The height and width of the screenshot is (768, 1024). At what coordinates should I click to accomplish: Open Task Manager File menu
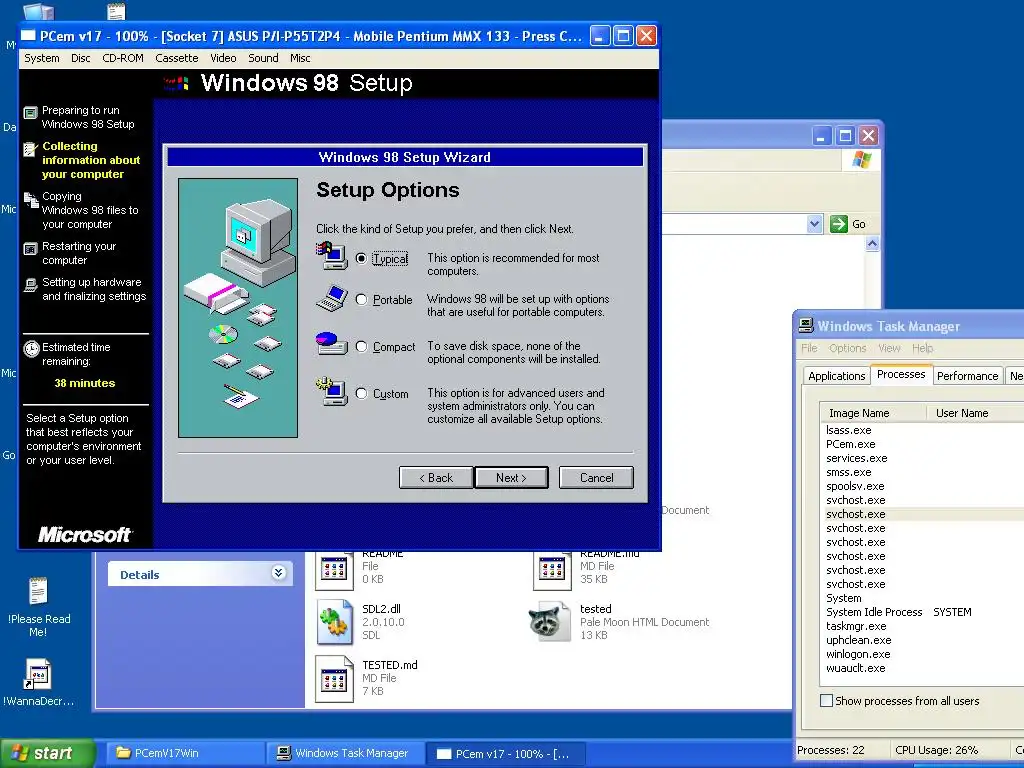click(809, 348)
